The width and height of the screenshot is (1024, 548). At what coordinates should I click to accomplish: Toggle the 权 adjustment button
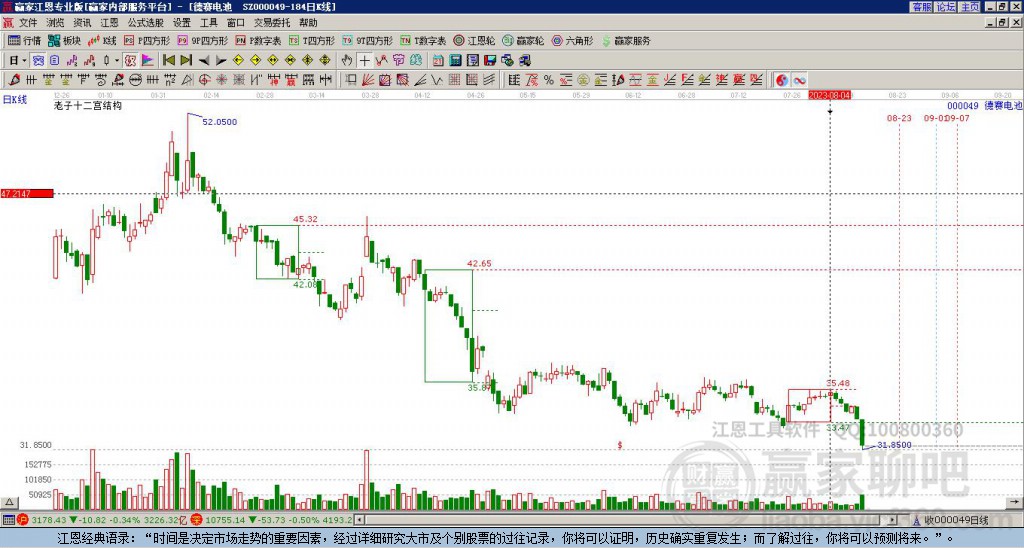click(130, 61)
